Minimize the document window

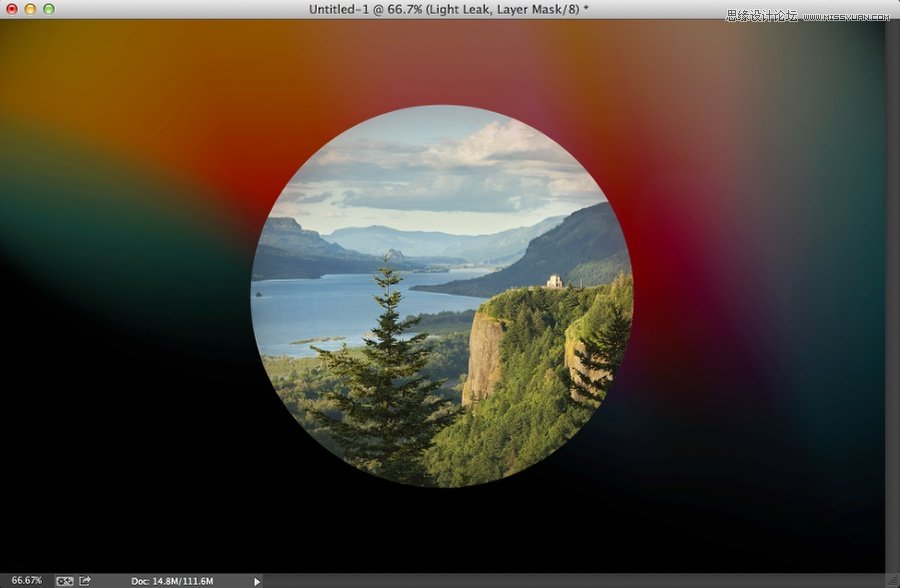click(x=30, y=8)
